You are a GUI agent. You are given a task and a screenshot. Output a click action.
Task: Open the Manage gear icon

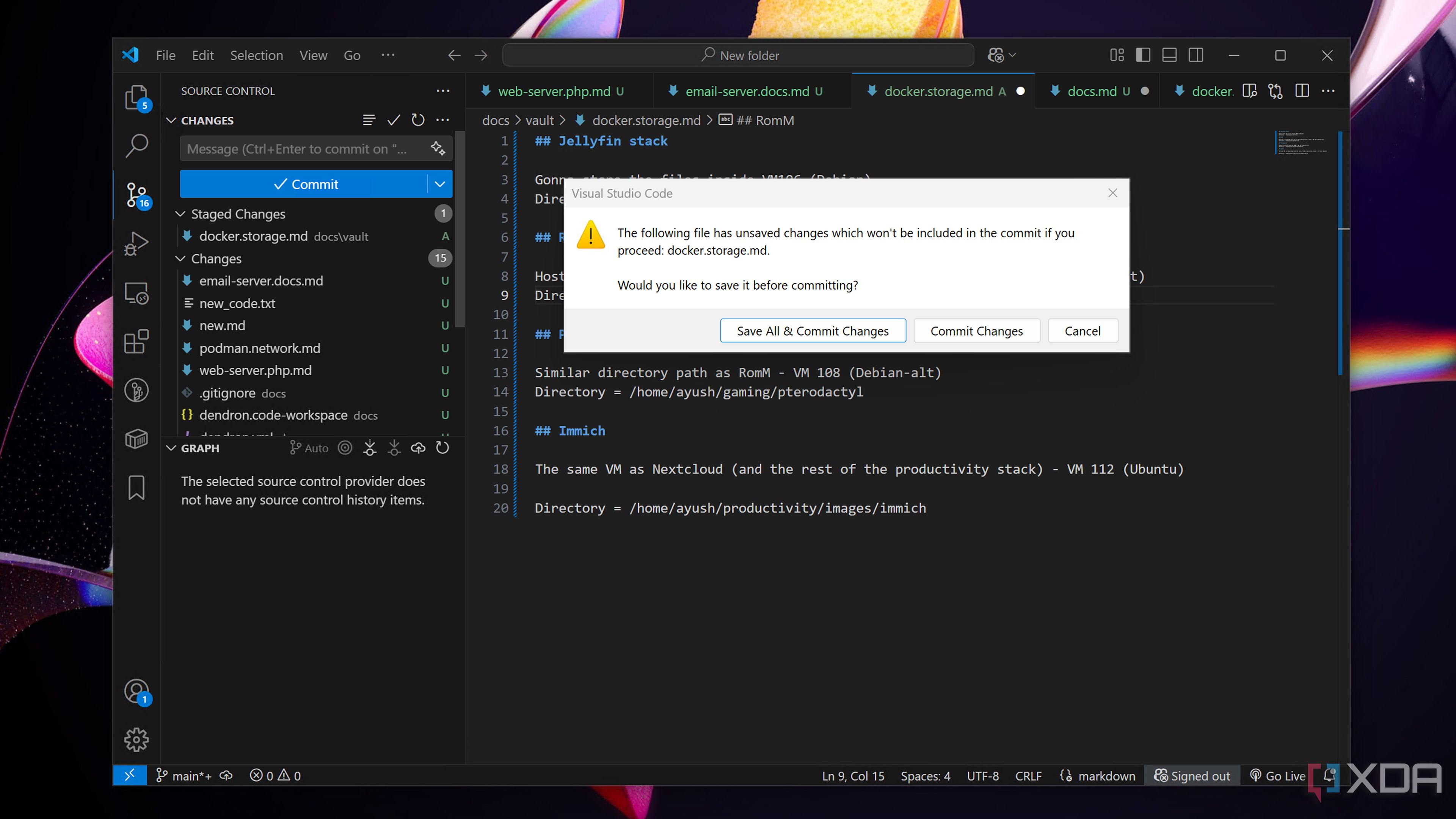click(x=136, y=739)
